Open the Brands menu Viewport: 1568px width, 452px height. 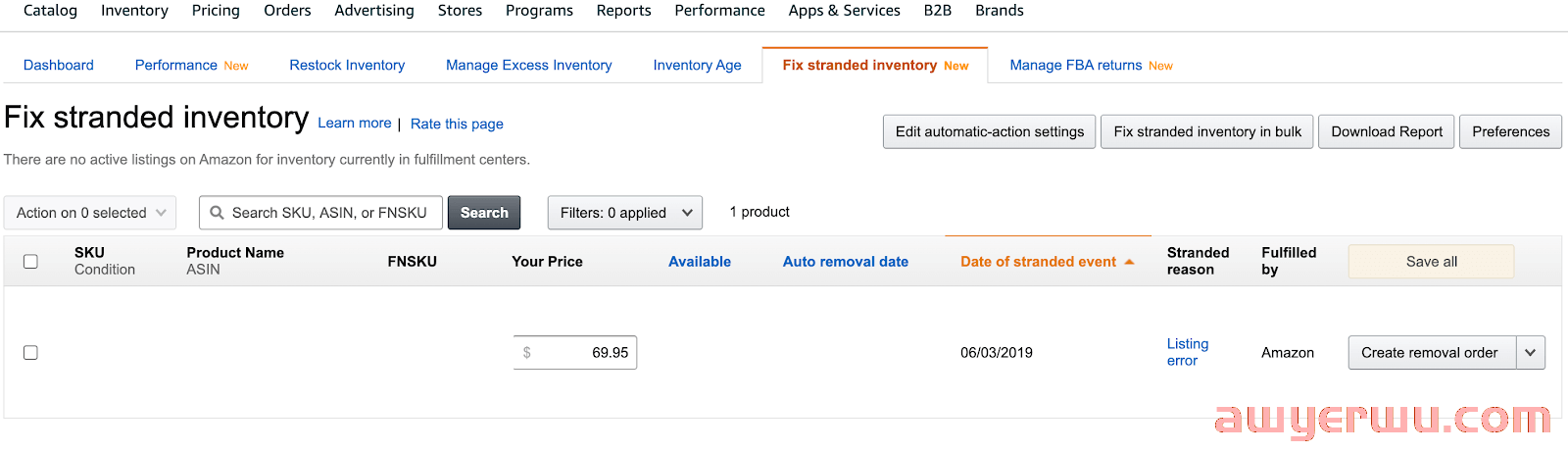tap(1000, 11)
